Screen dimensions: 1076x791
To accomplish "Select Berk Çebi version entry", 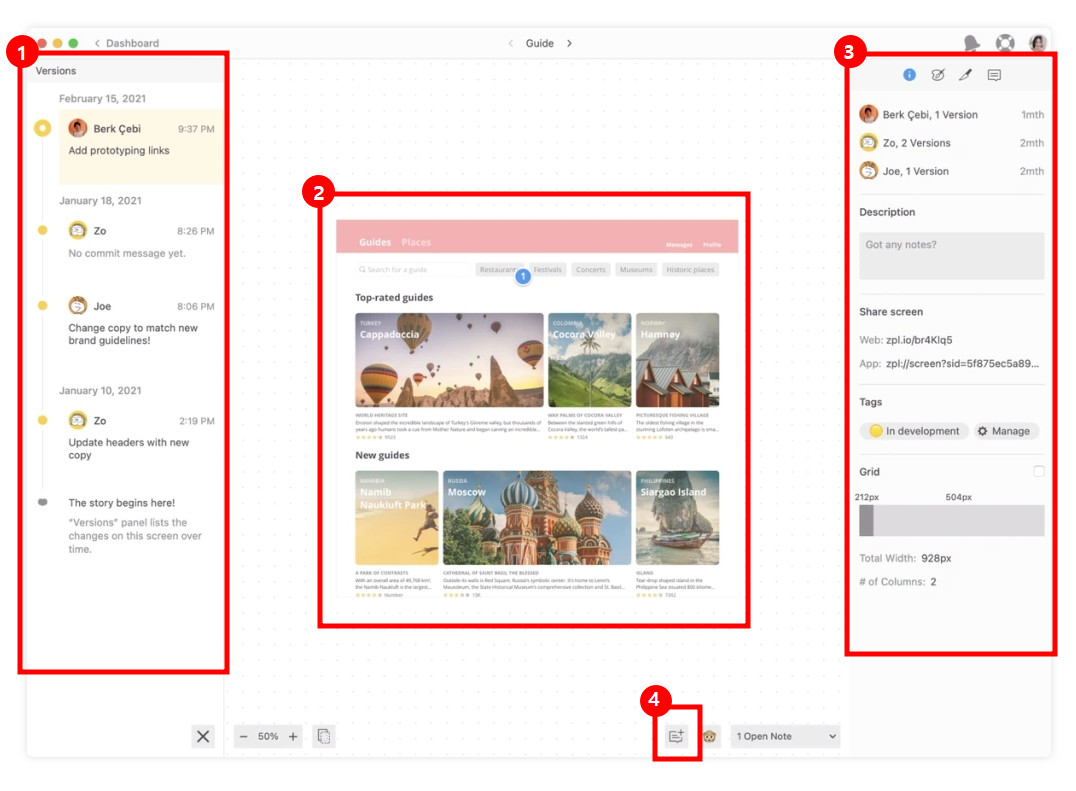I will point(141,146).
